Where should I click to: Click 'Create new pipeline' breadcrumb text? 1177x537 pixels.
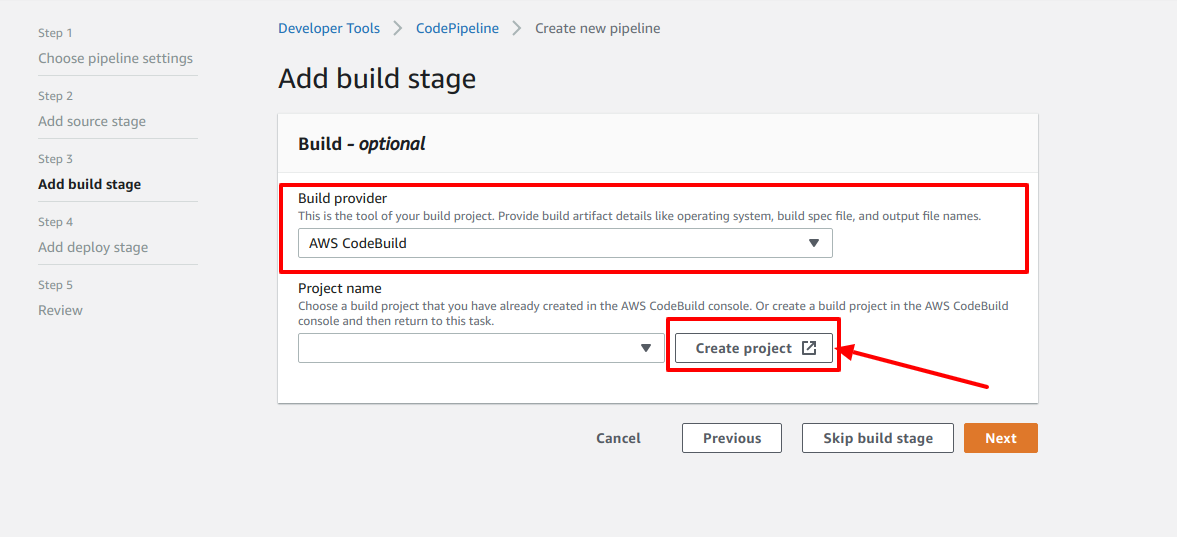tap(598, 29)
